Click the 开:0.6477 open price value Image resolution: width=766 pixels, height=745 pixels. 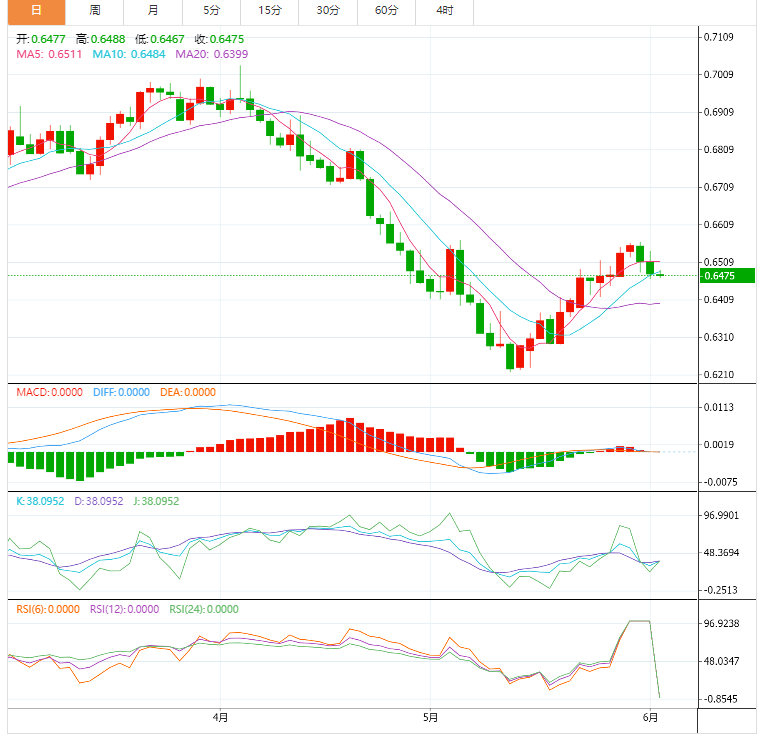point(41,39)
